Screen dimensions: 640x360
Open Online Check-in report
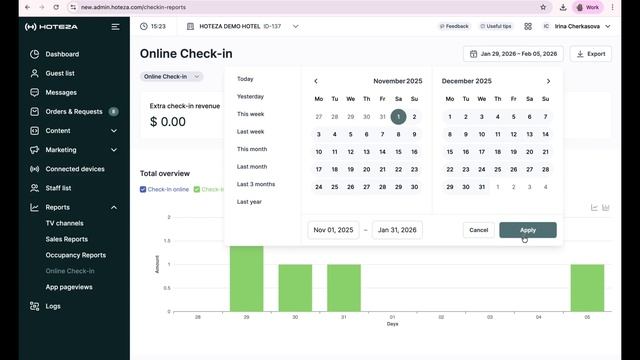click(70, 271)
